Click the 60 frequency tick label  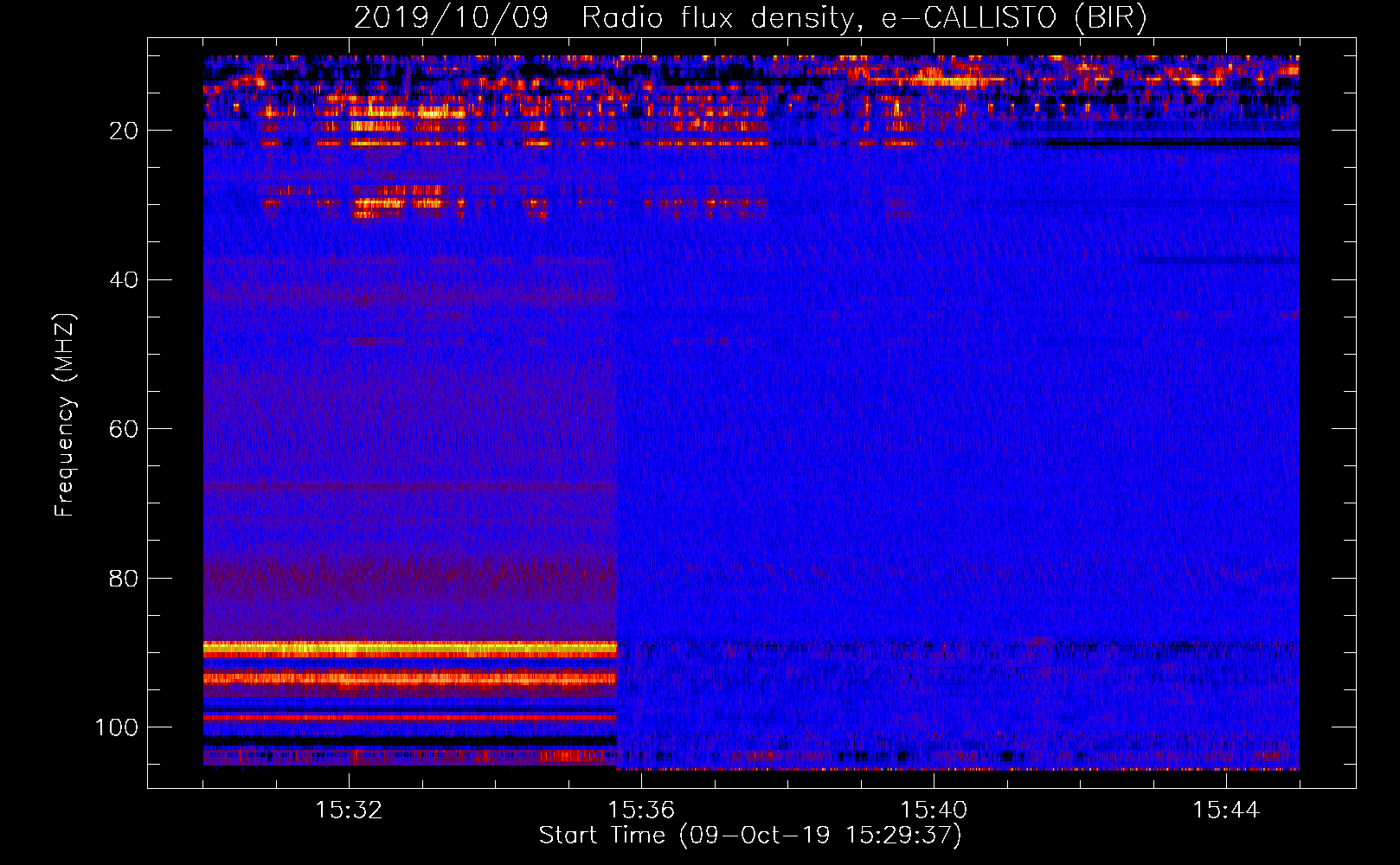tap(124, 429)
